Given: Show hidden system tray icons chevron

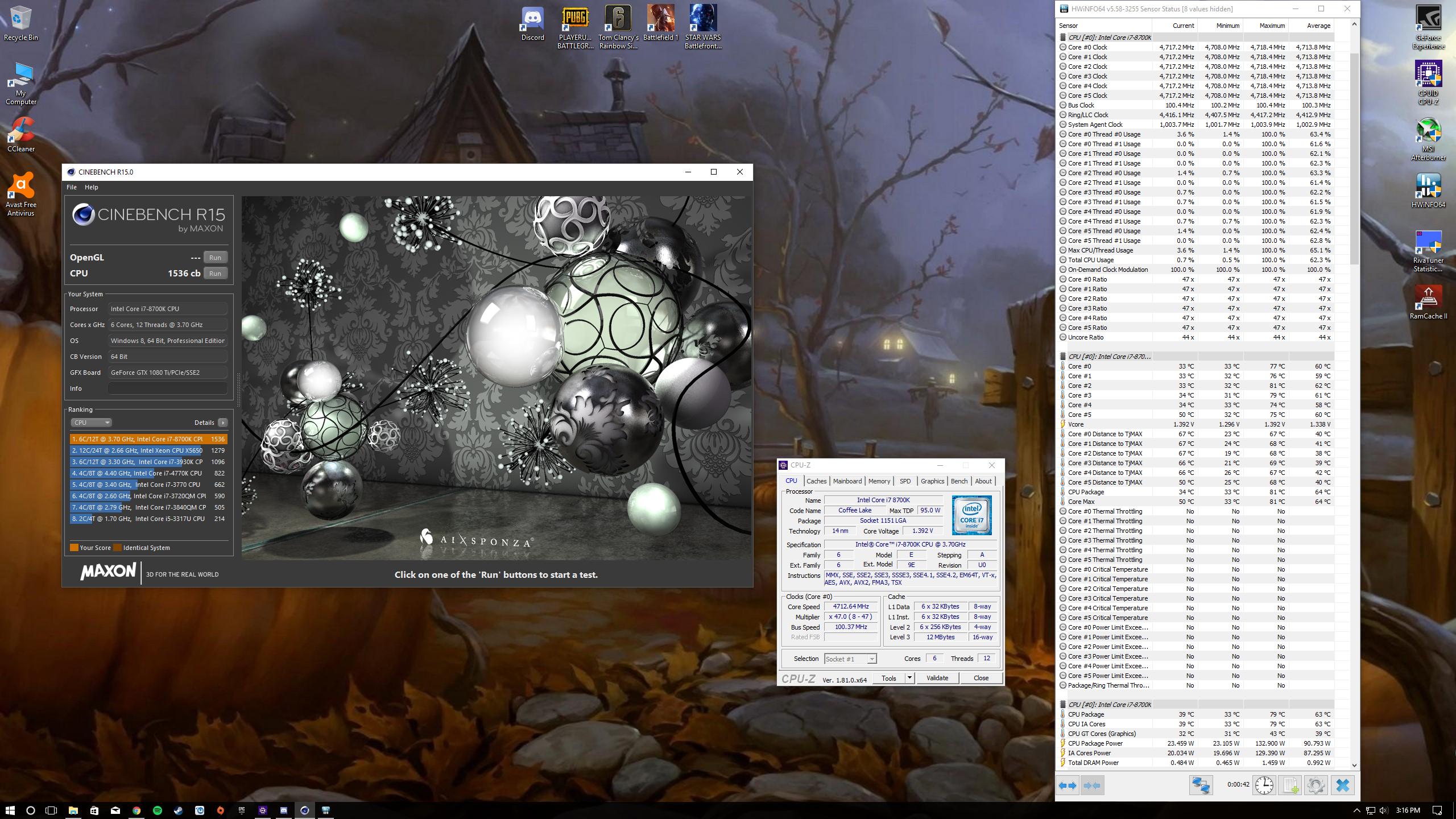Looking at the screenshot, I should point(1356,810).
